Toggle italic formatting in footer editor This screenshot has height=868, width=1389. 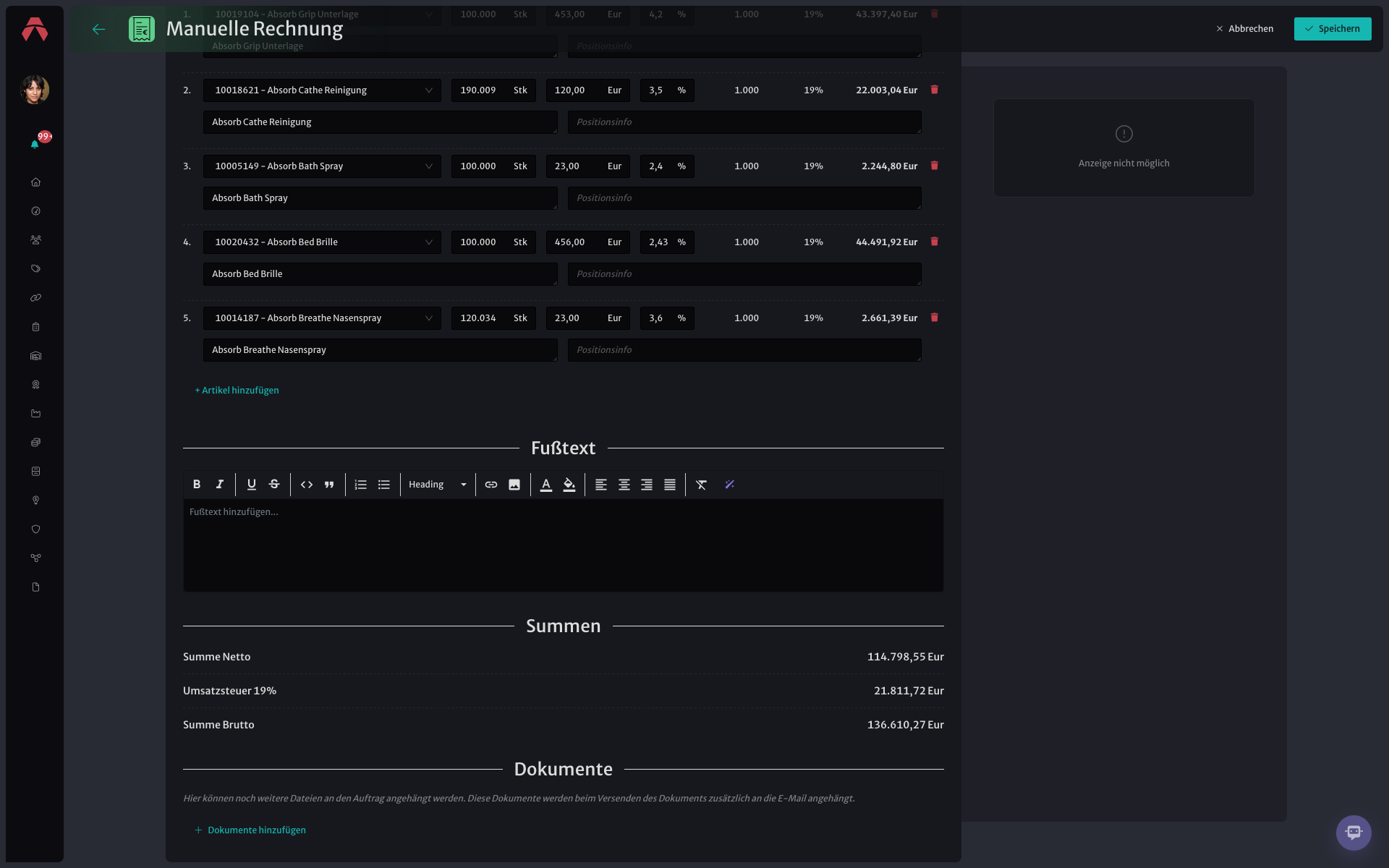click(220, 485)
